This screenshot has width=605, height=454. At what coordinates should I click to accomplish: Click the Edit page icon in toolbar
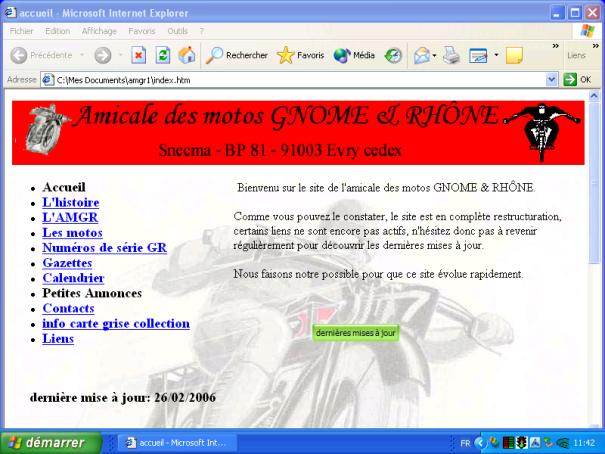[x=478, y=56]
